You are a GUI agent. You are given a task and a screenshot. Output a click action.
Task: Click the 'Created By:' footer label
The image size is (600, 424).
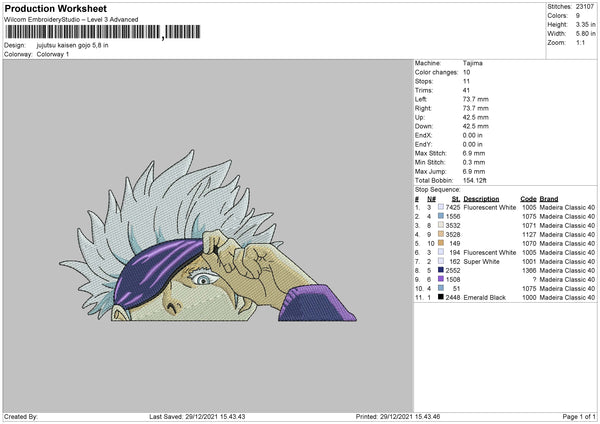coord(21,417)
